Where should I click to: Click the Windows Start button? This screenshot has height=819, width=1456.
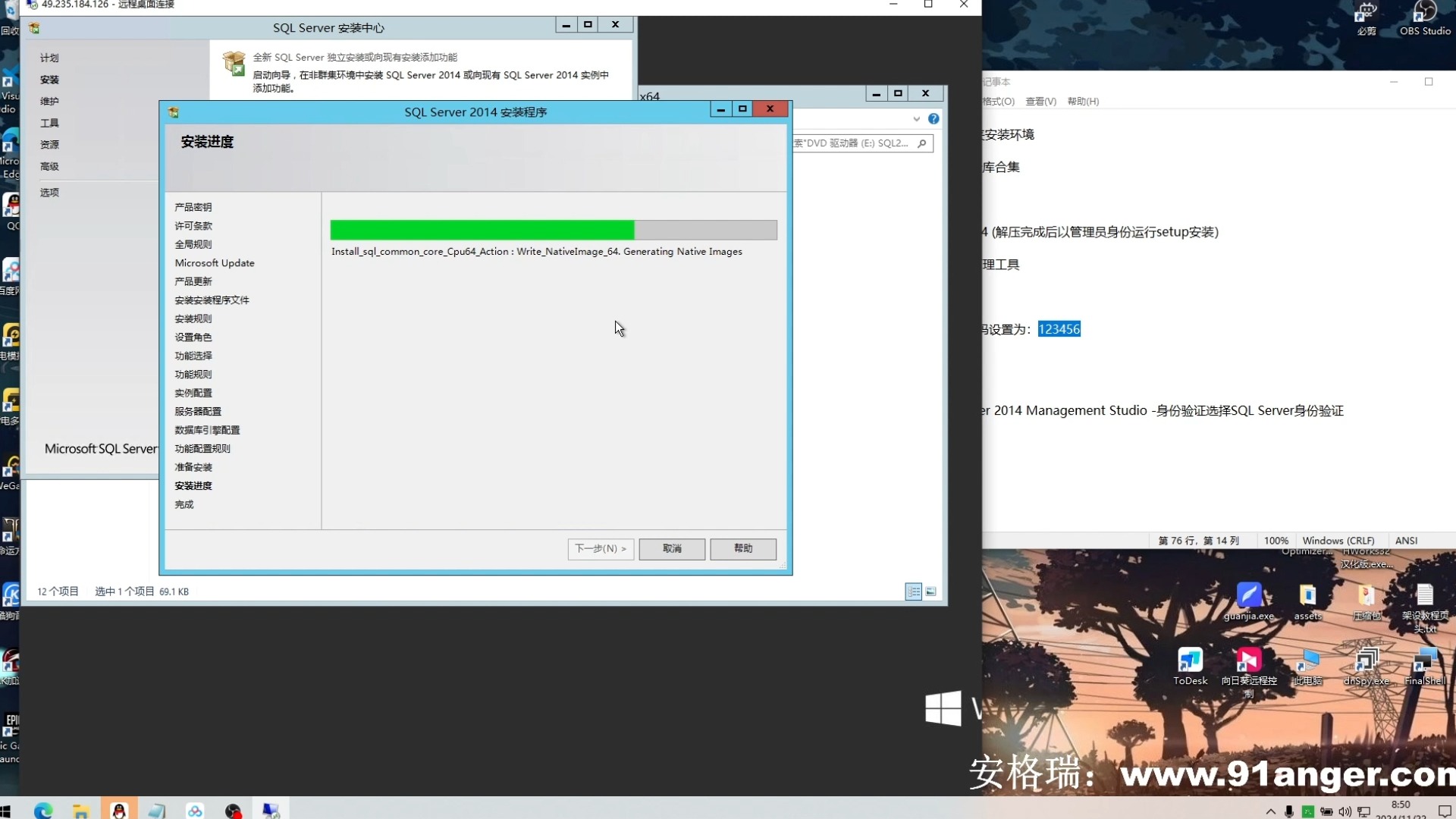(6, 811)
